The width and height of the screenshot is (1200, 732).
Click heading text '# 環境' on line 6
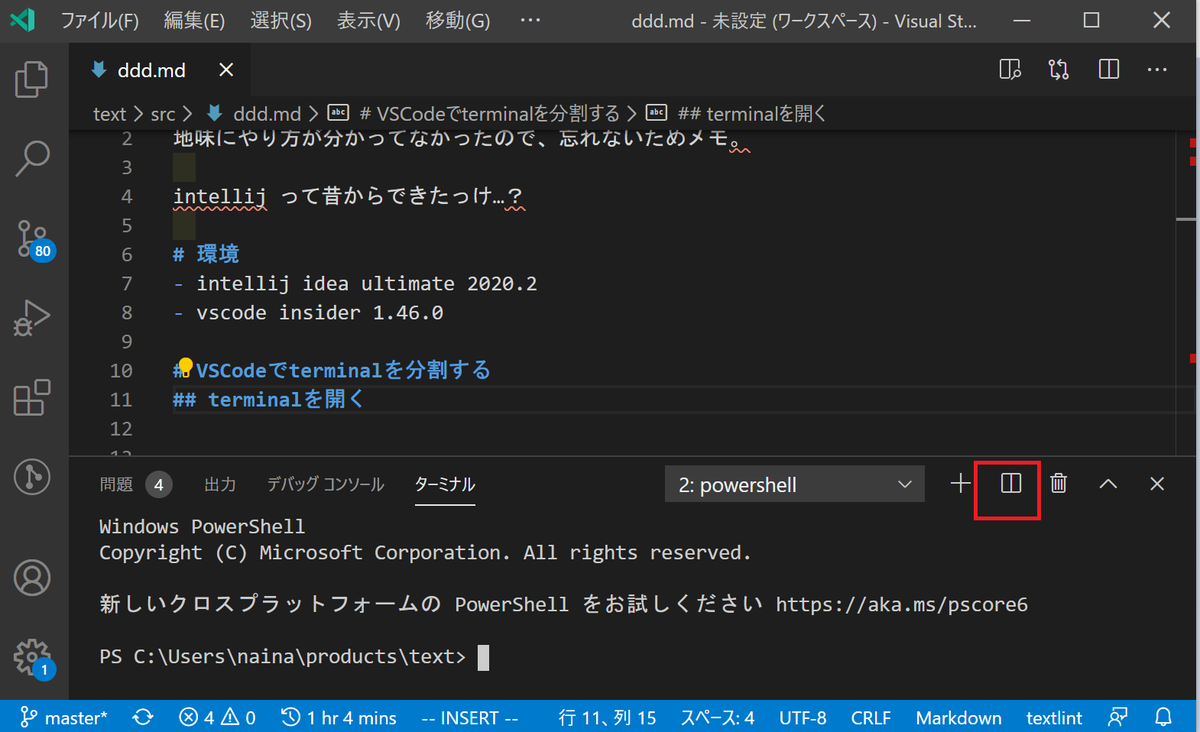206,254
